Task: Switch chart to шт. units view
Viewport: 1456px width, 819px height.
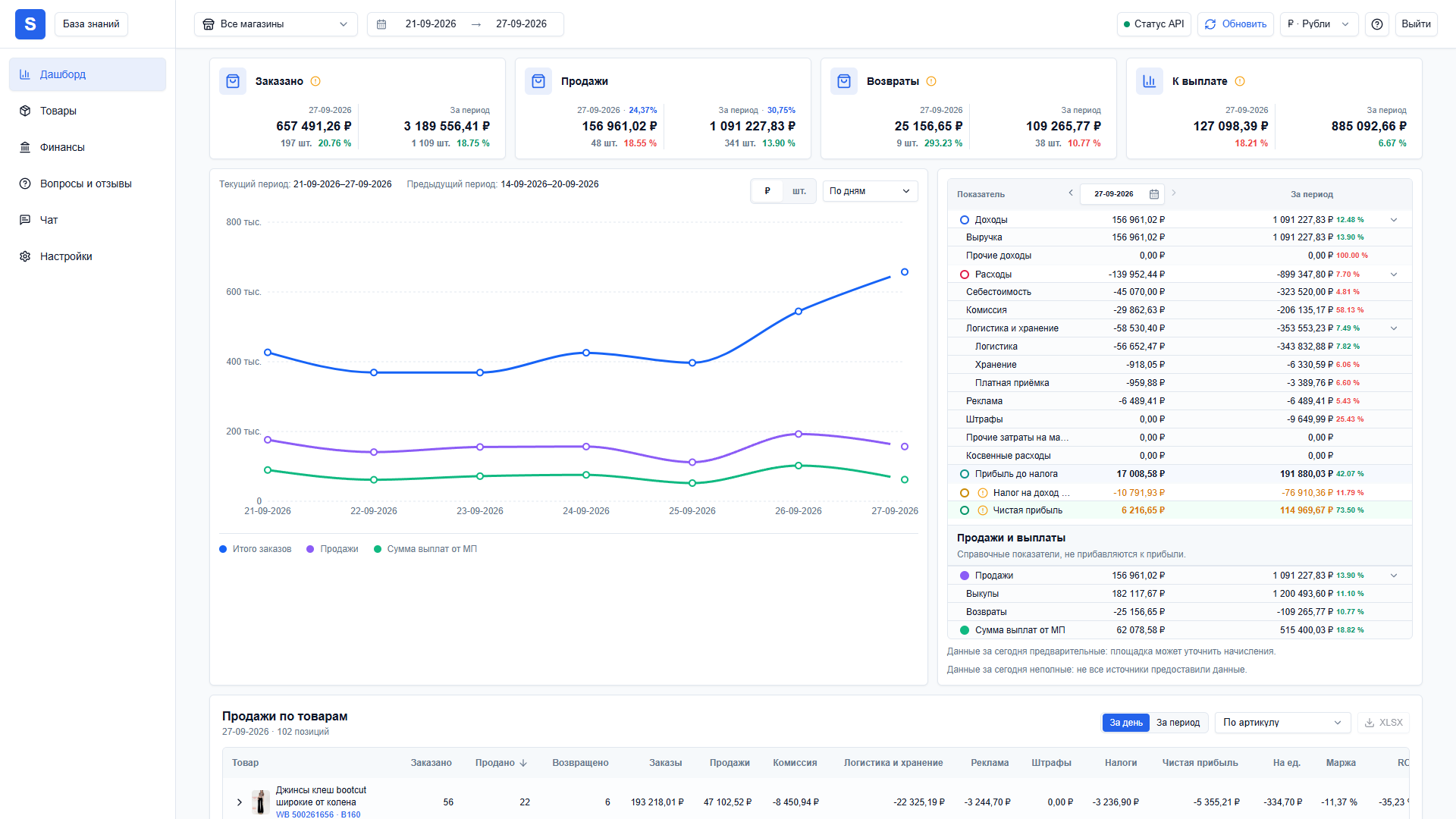Action: pos(799,191)
